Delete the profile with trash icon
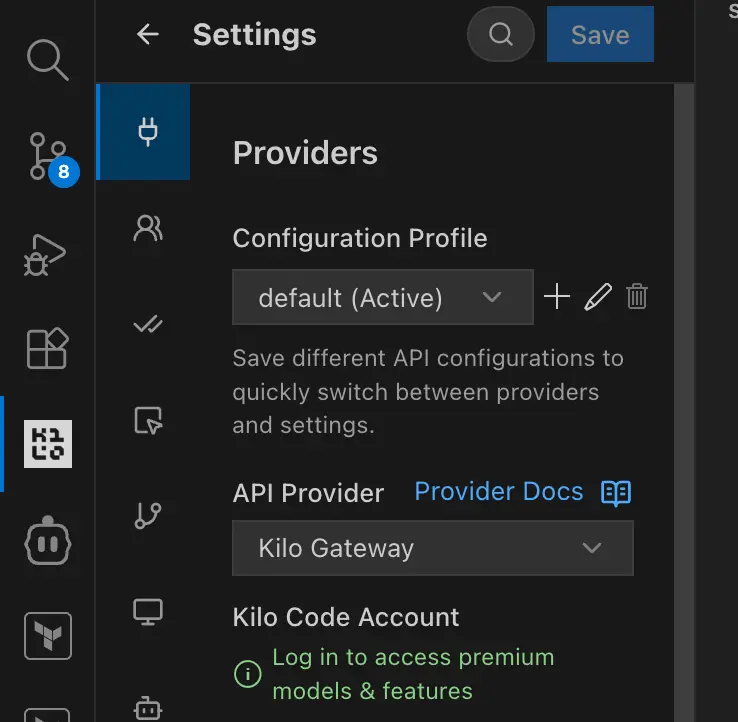Viewport: 738px width, 722px height. (637, 297)
